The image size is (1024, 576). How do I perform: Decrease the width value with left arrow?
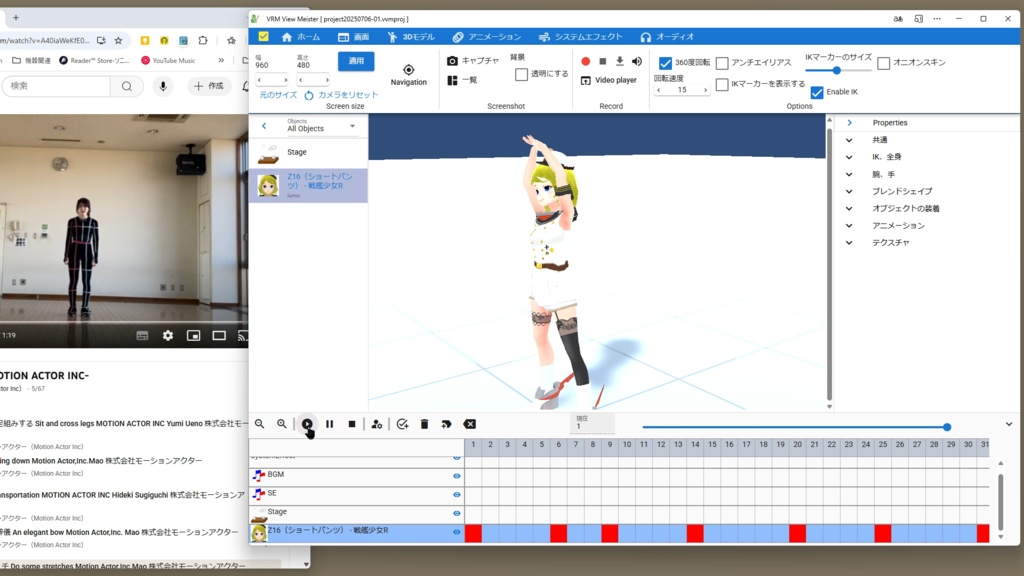260,80
